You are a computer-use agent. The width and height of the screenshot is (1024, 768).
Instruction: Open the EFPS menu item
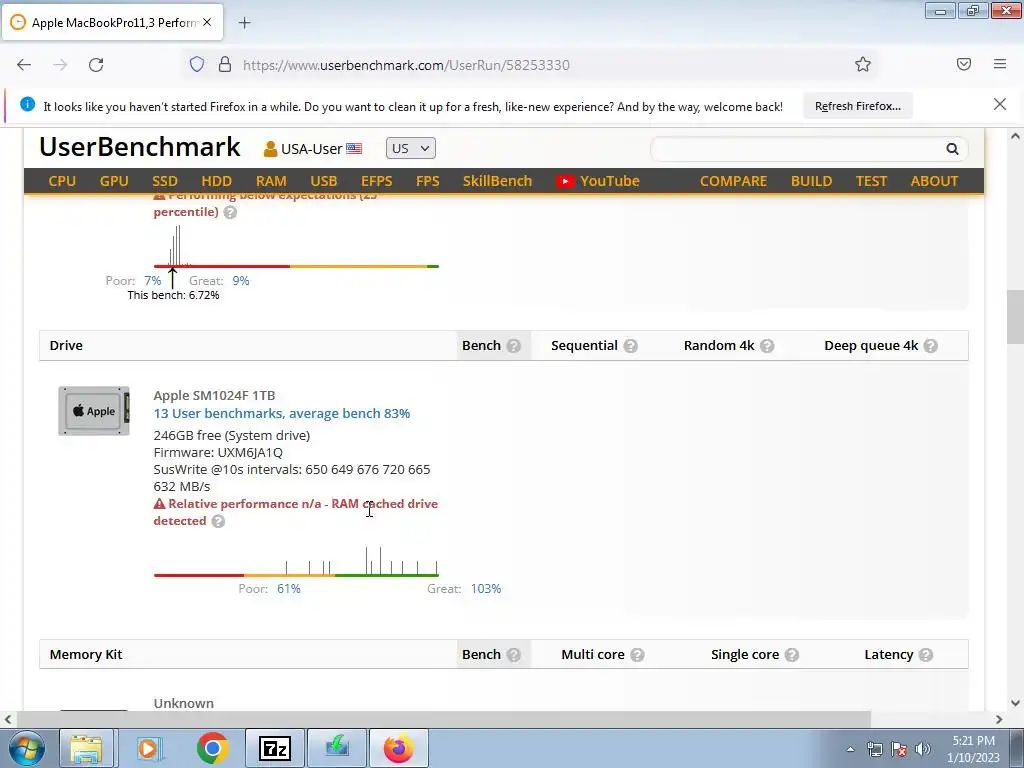tap(377, 181)
